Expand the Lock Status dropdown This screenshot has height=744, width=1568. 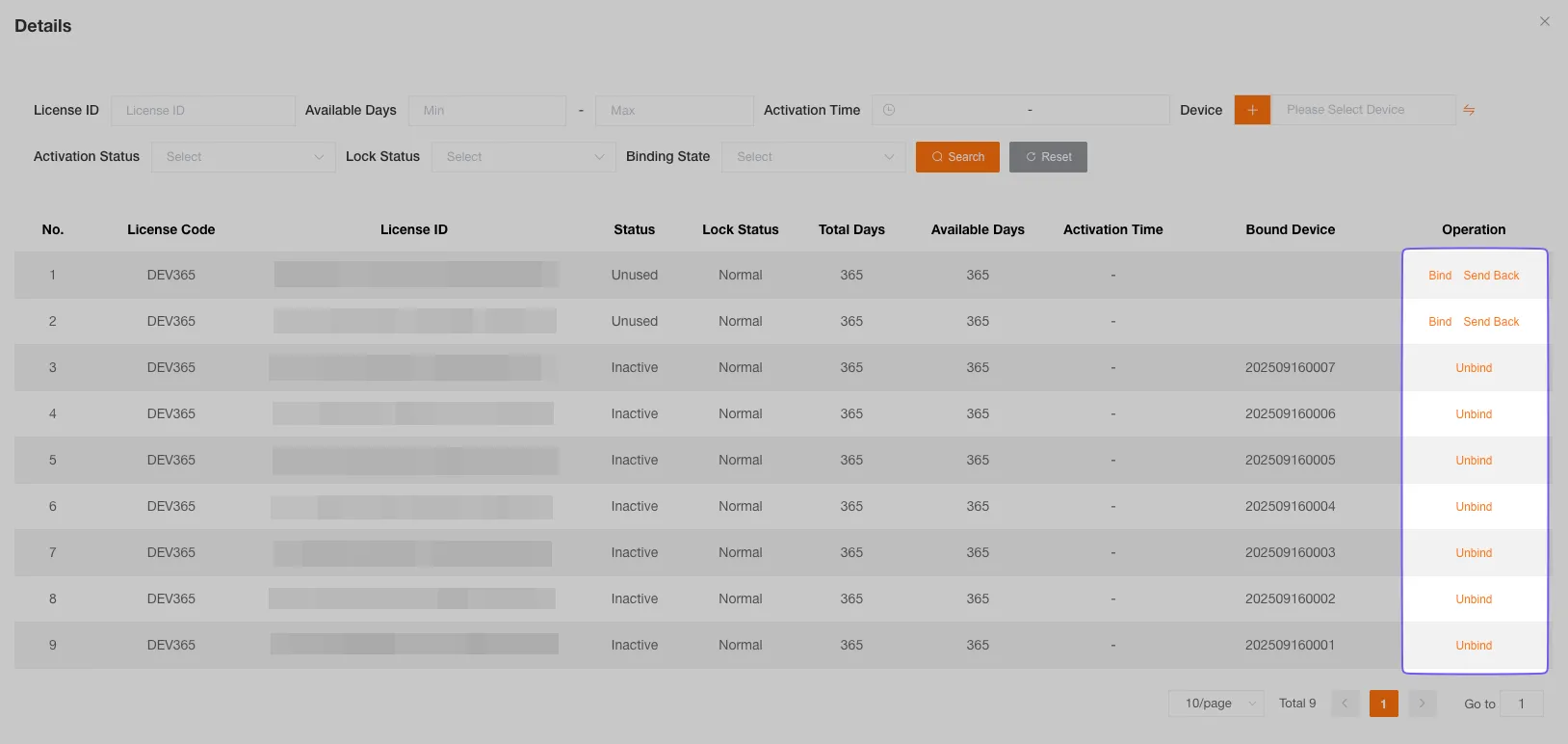(523, 157)
